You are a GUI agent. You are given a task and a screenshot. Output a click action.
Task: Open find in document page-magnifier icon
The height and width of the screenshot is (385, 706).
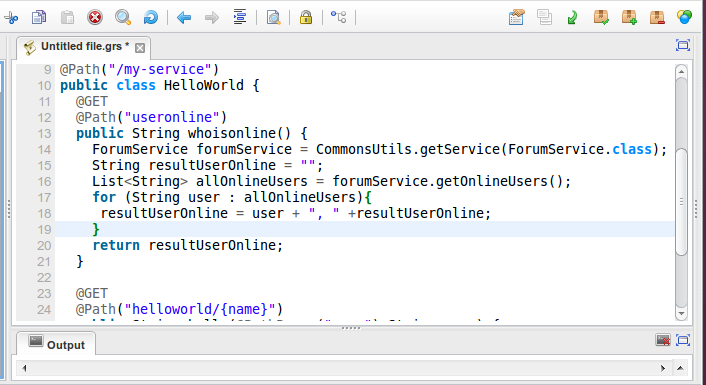click(x=273, y=18)
